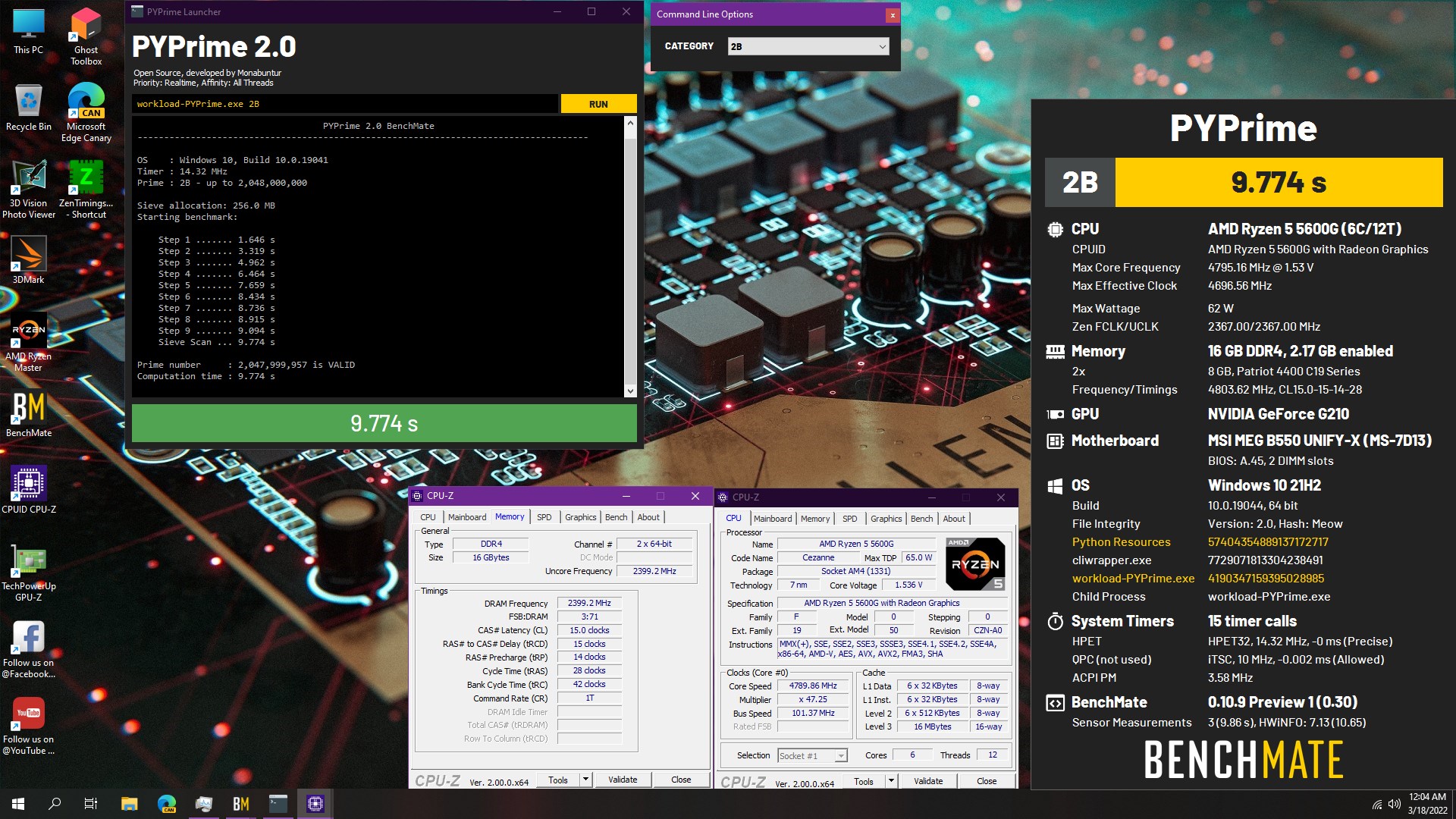
Task: Click the yellow RUN button
Action: pyautogui.click(x=598, y=104)
